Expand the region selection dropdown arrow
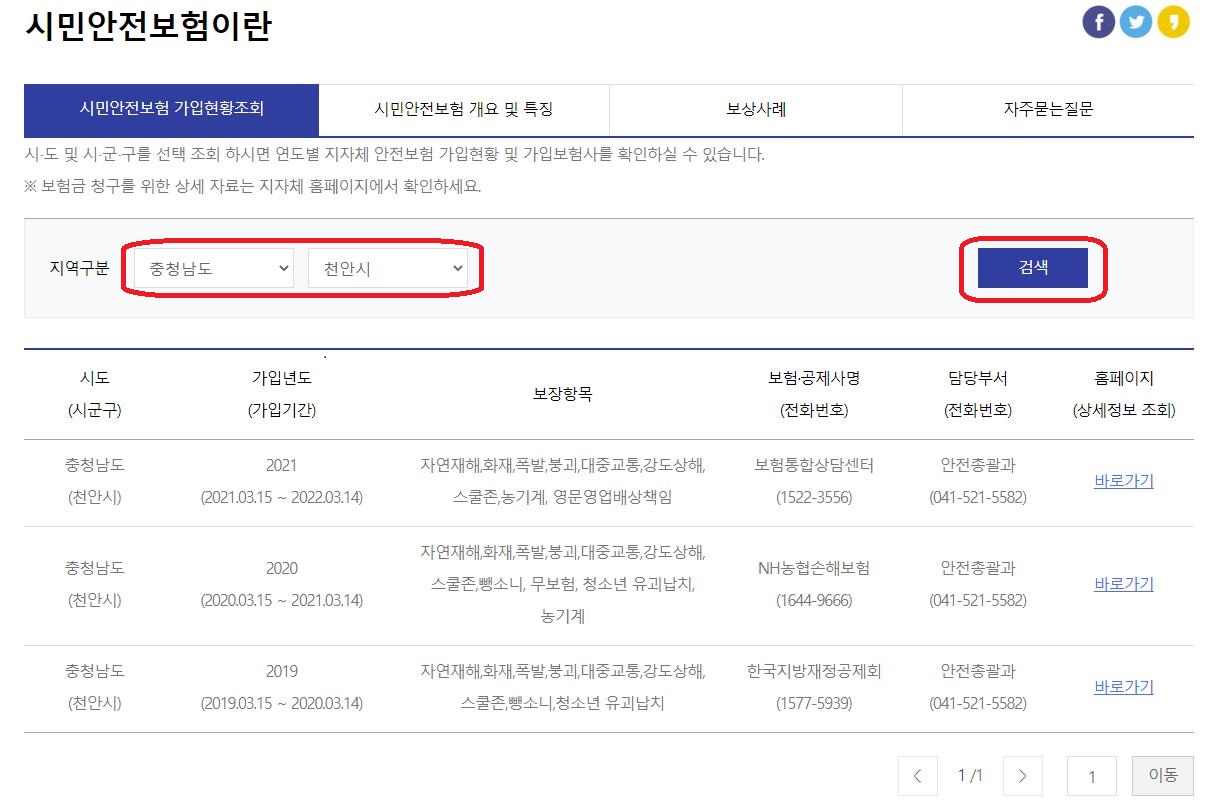 (283, 268)
